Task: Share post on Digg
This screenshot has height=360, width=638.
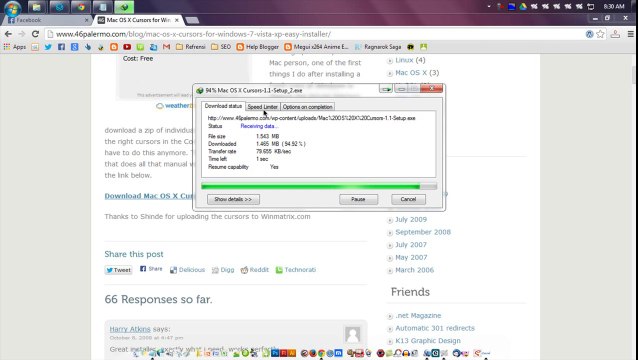Action: click(x=223, y=270)
